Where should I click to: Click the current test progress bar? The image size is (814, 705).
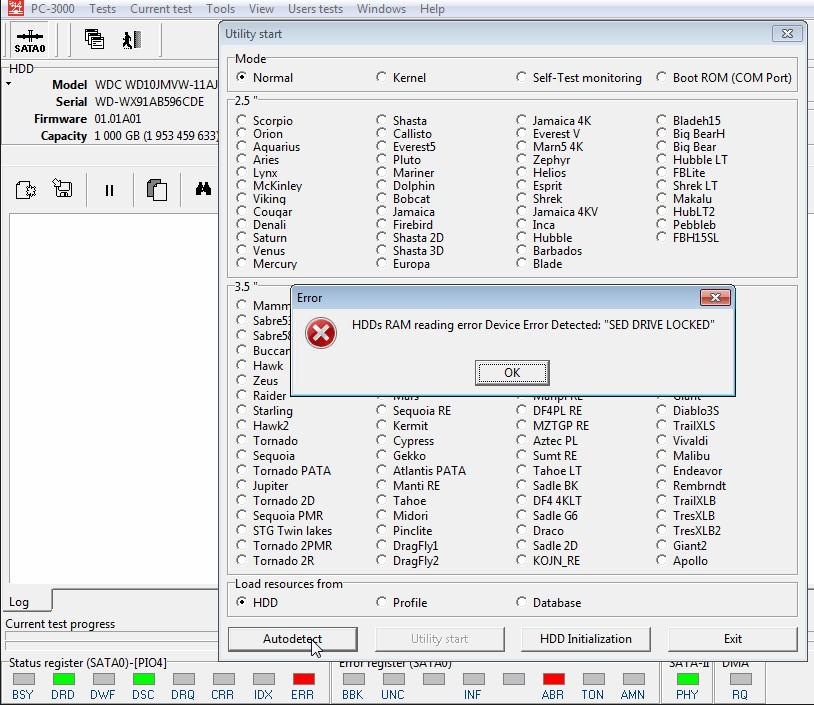coord(112,636)
